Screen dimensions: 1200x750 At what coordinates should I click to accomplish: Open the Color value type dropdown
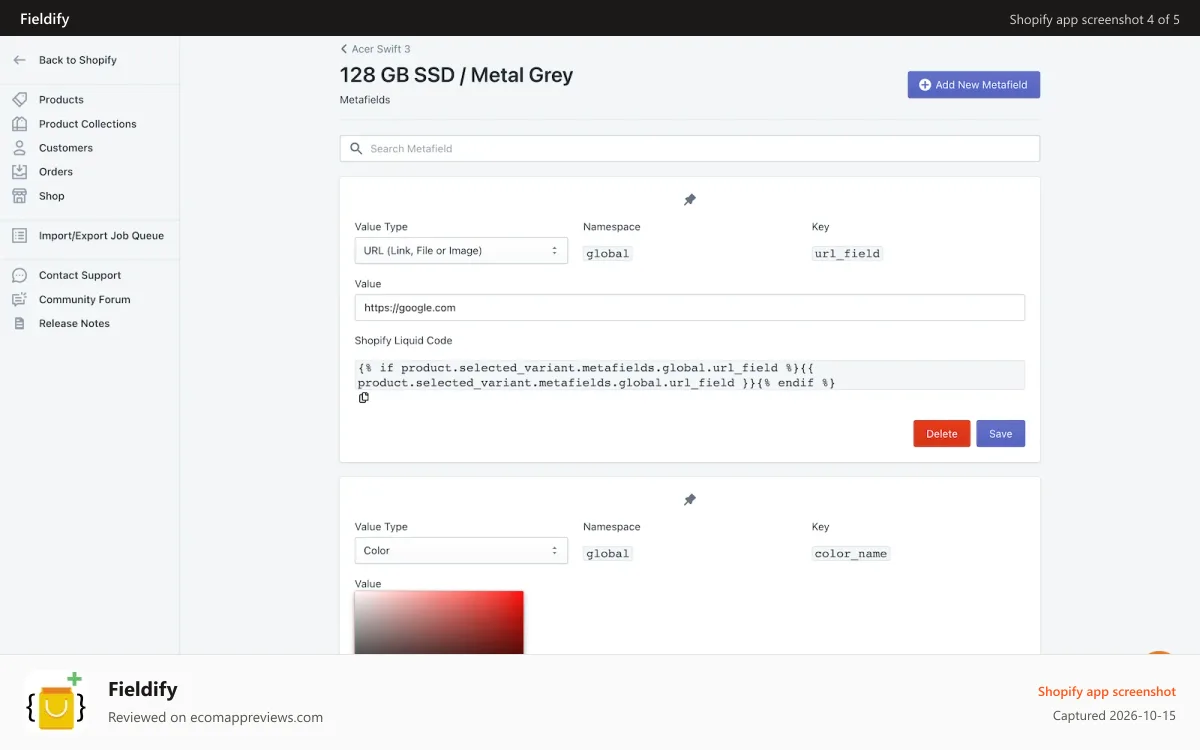pyautogui.click(x=461, y=550)
